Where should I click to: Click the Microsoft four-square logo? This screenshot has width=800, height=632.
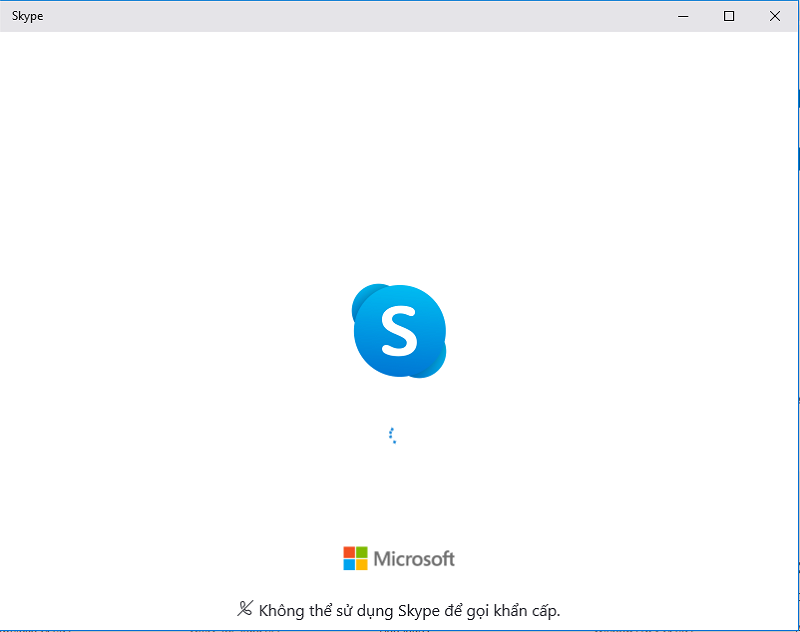(x=355, y=557)
